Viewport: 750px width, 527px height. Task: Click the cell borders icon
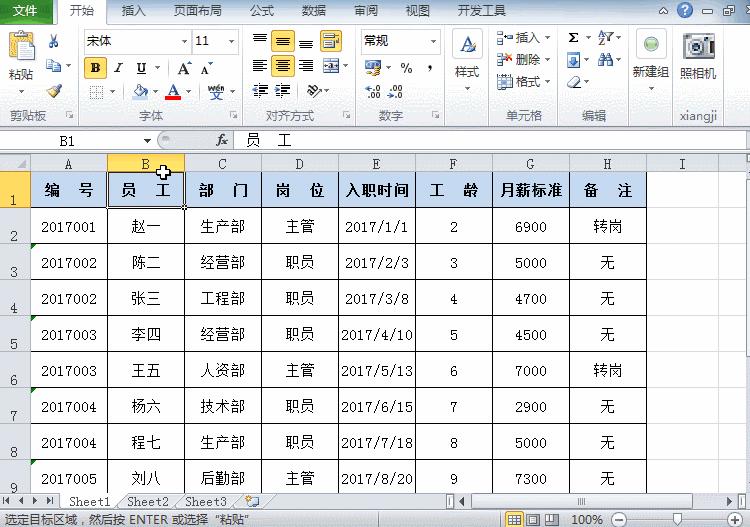tap(96, 91)
